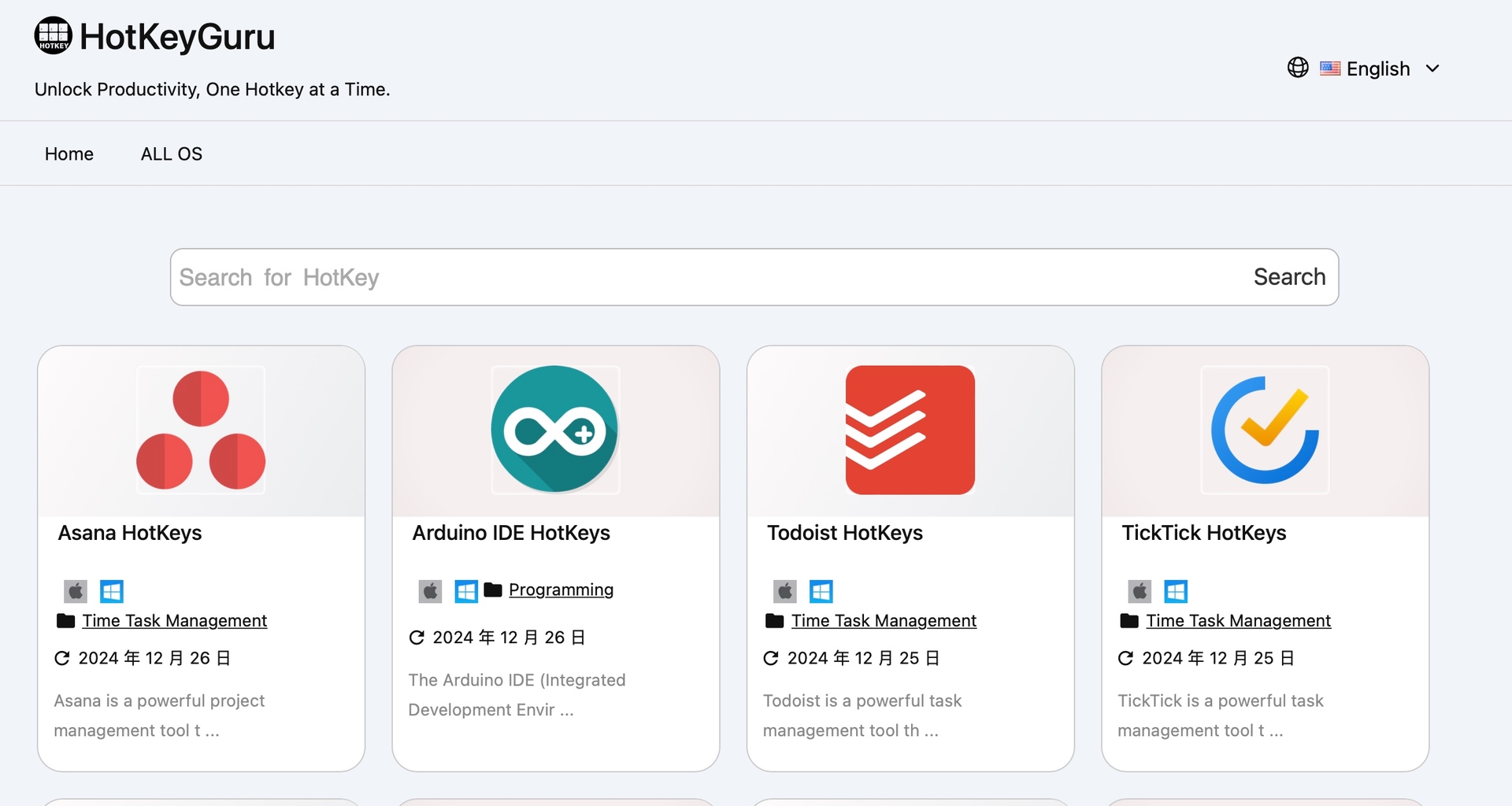This screenshot has height=806, width=1512.
Task: Open Arduino IDE HotKeys title
Action: (x=511, y=533)
